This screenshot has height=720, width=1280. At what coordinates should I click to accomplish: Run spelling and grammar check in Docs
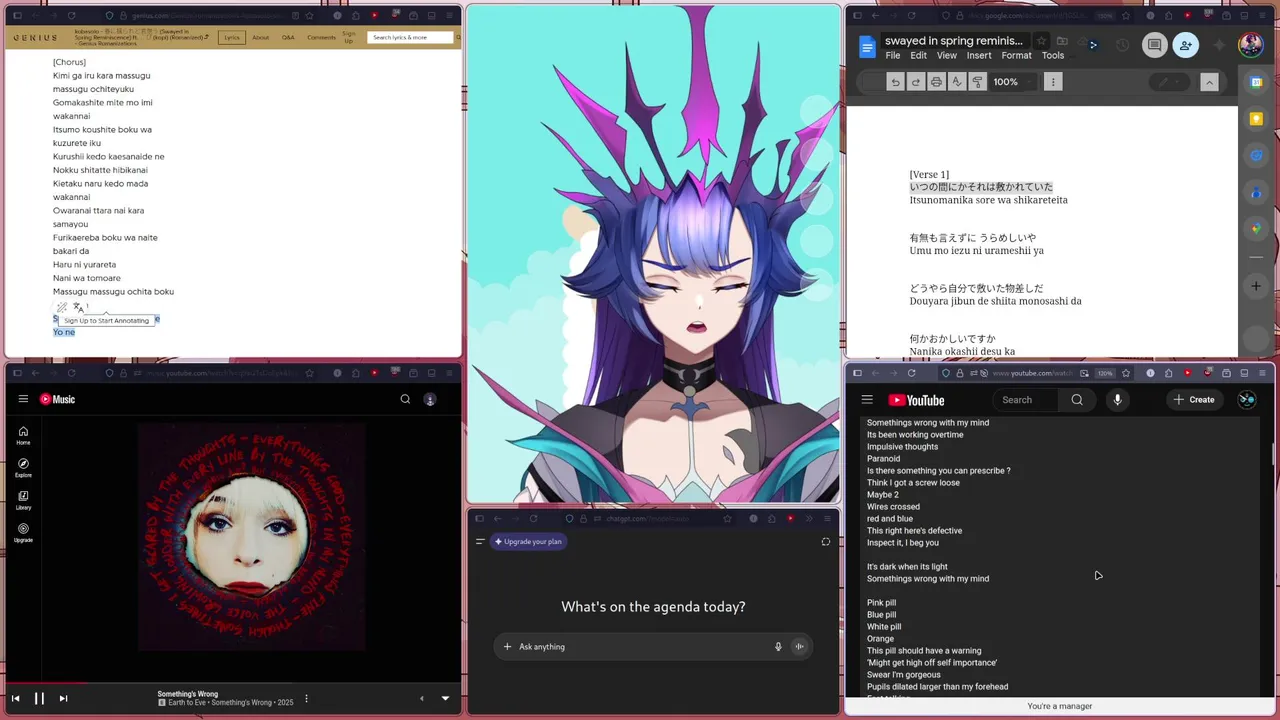957,82
